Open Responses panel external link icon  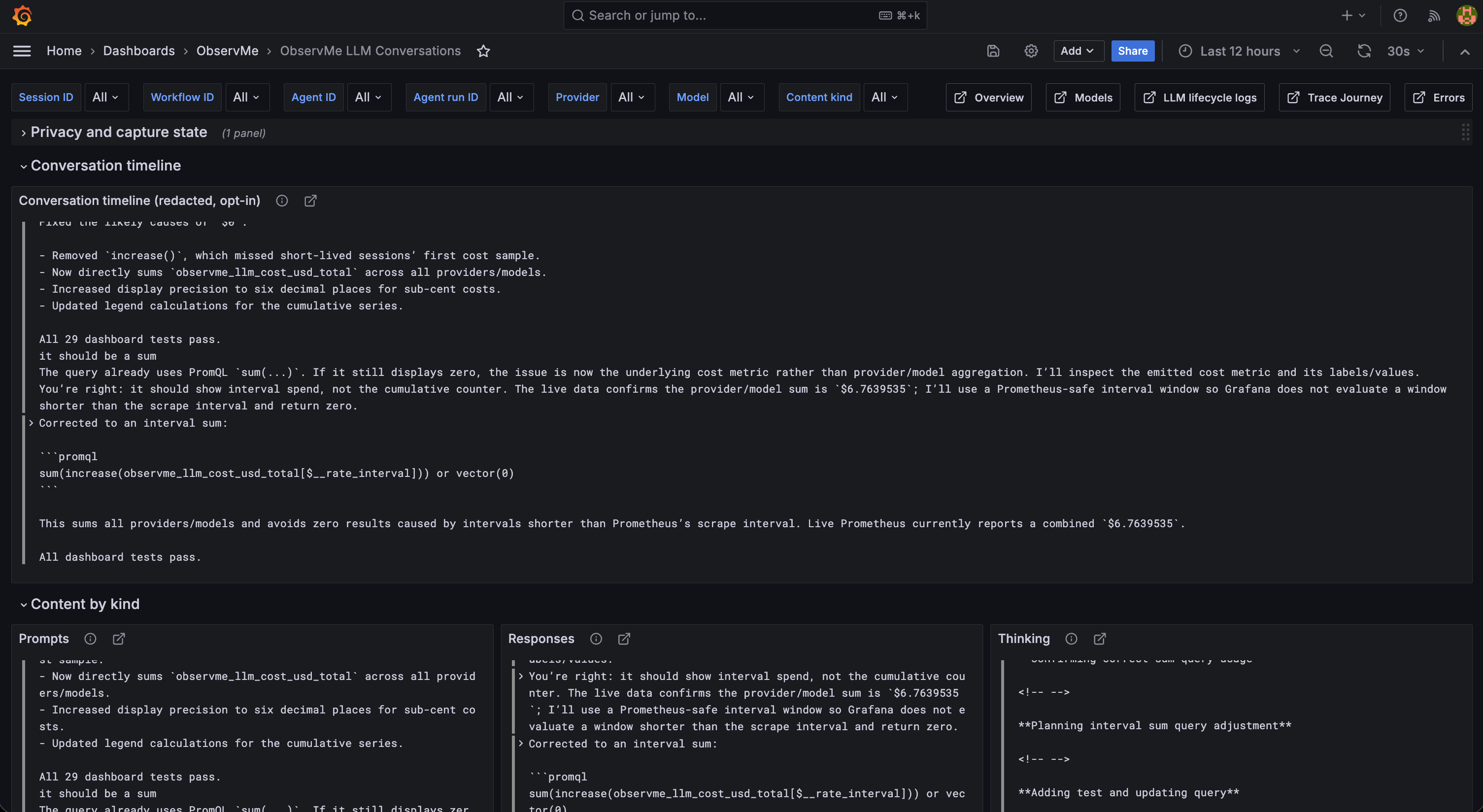pos(624,639)
